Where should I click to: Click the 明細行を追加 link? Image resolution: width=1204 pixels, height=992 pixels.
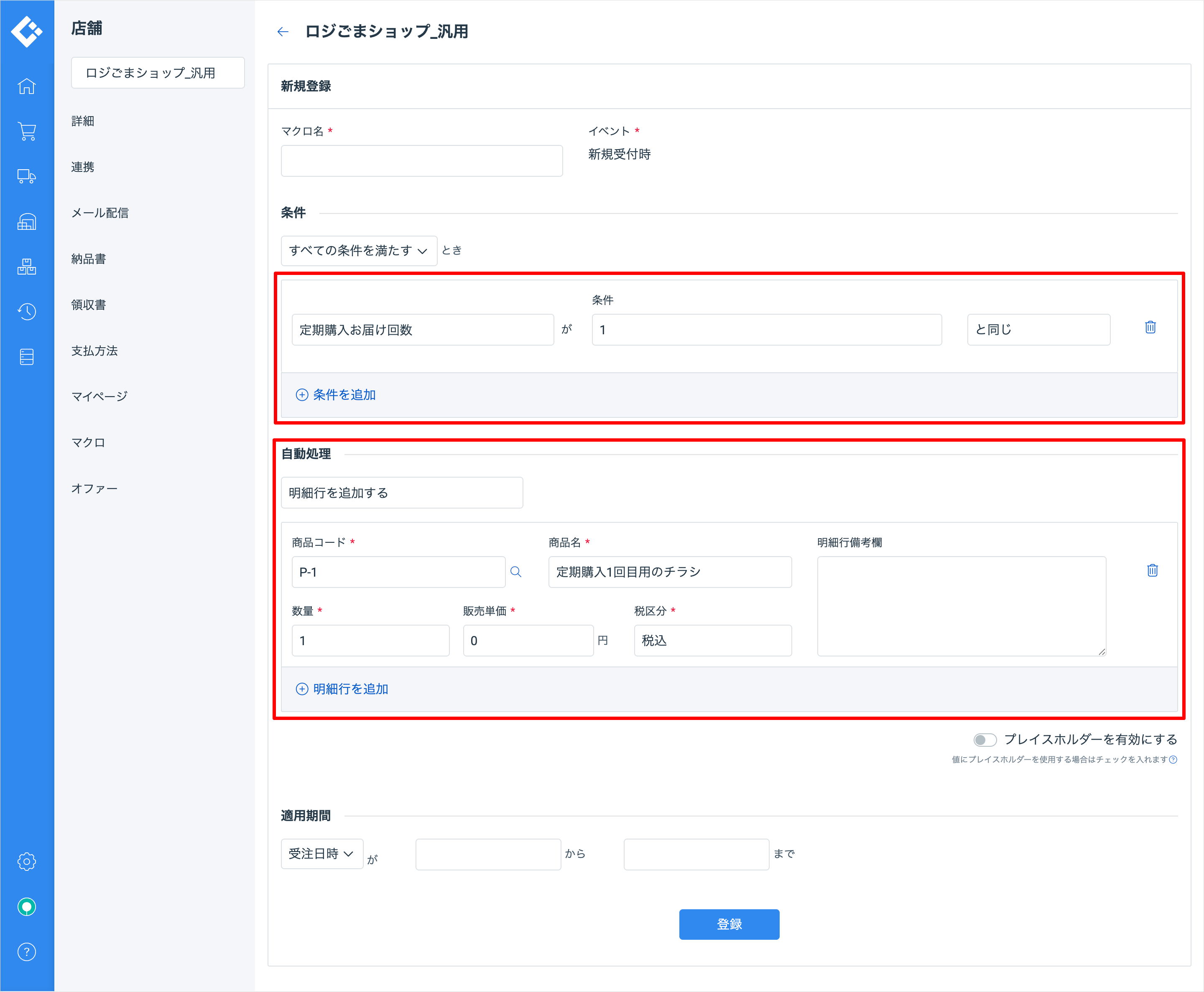click(x=342, y=689)
